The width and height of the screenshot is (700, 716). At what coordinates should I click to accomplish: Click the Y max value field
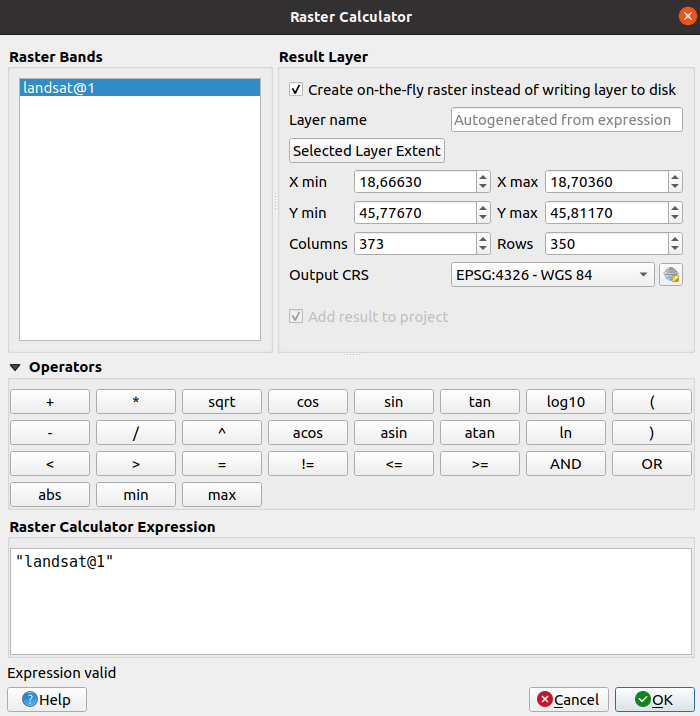point(605,213)
